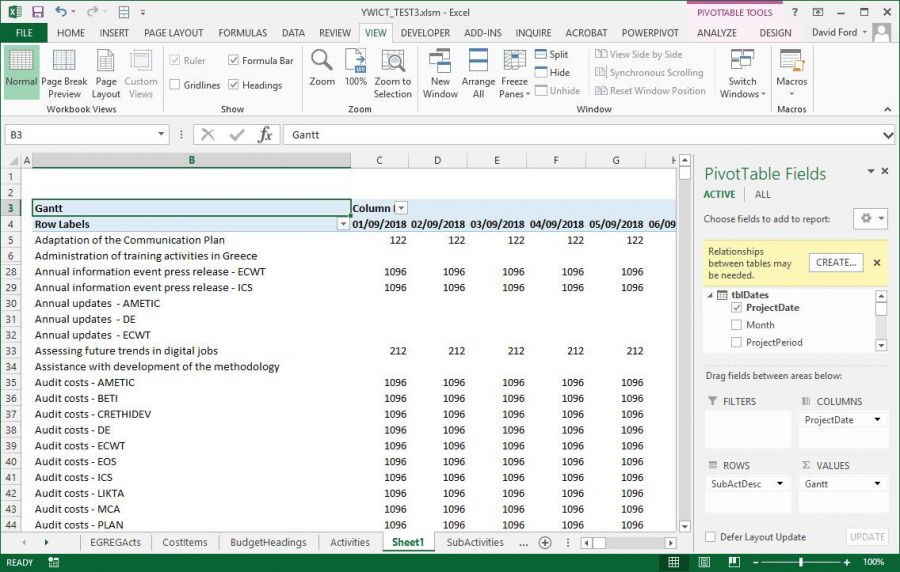
Task: Open the Zoom dialog magnifier
Action: click(x=322, y=68)
